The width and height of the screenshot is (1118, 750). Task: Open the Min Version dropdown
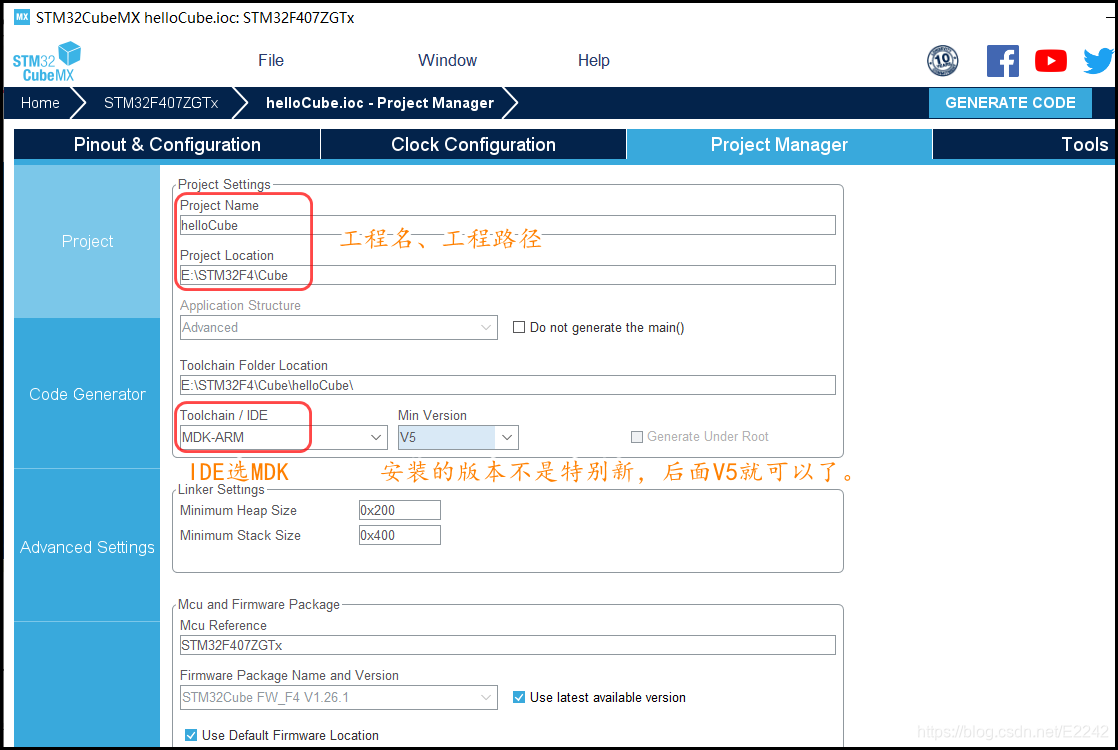(458, 437)
